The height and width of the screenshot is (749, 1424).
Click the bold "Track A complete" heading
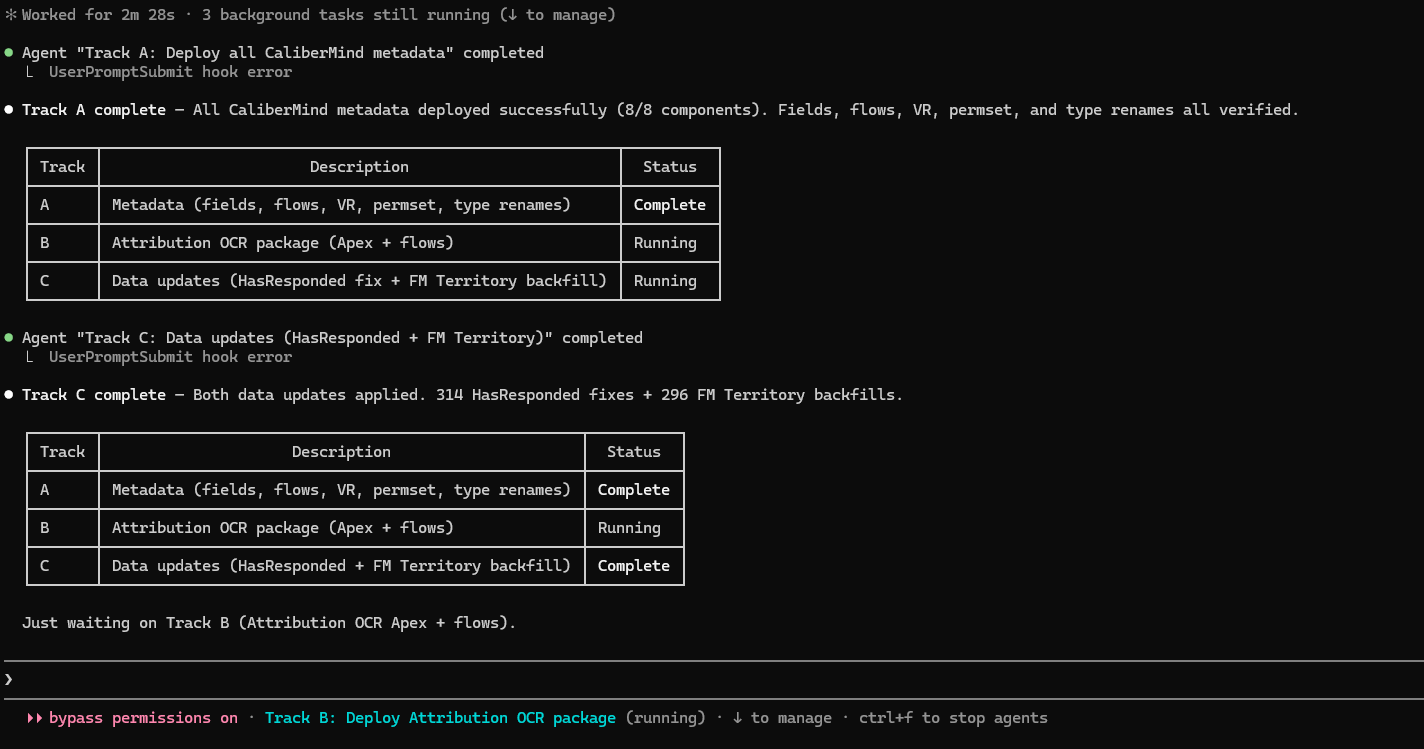(94, 110)
